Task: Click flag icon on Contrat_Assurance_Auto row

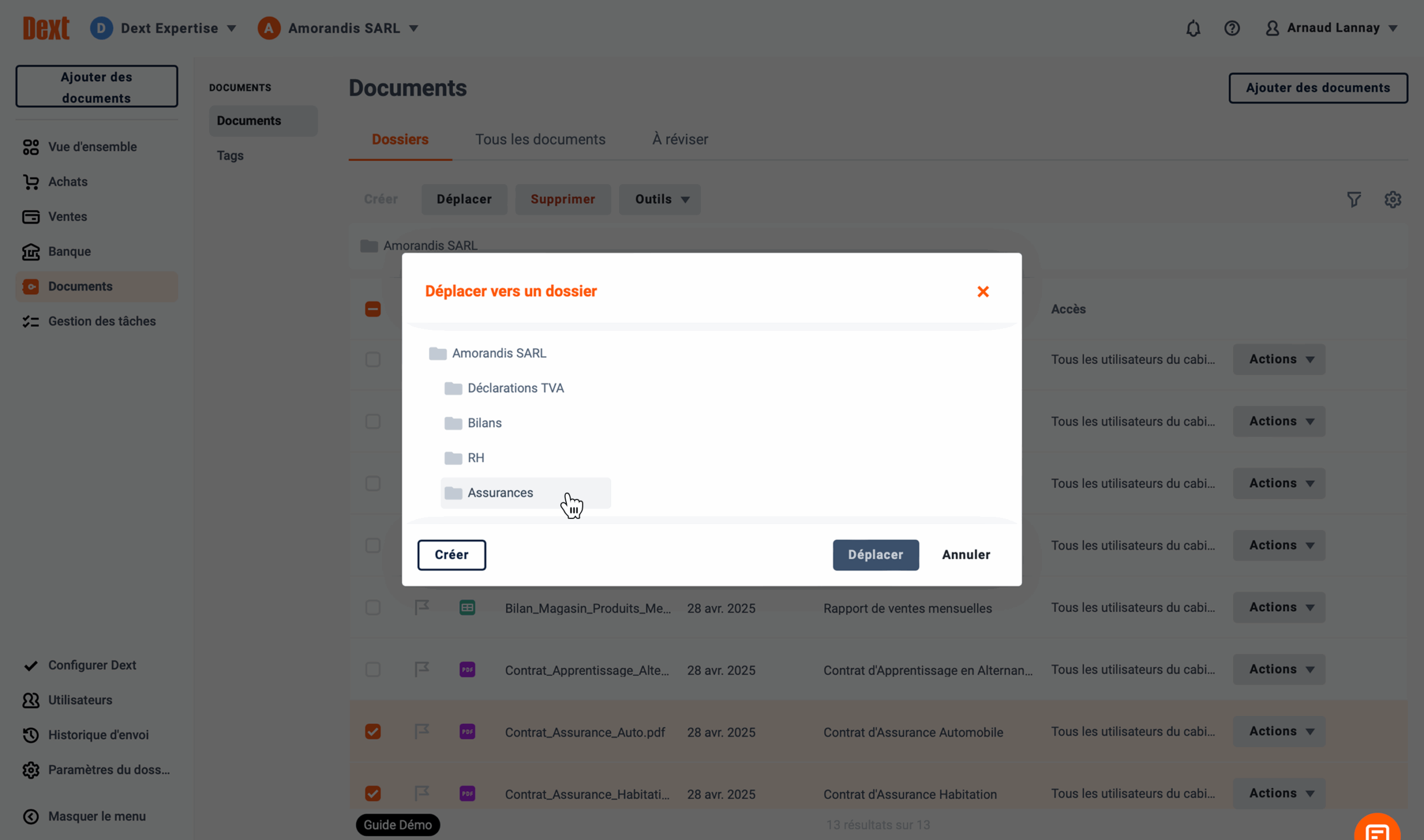Action: coord(422,732)
